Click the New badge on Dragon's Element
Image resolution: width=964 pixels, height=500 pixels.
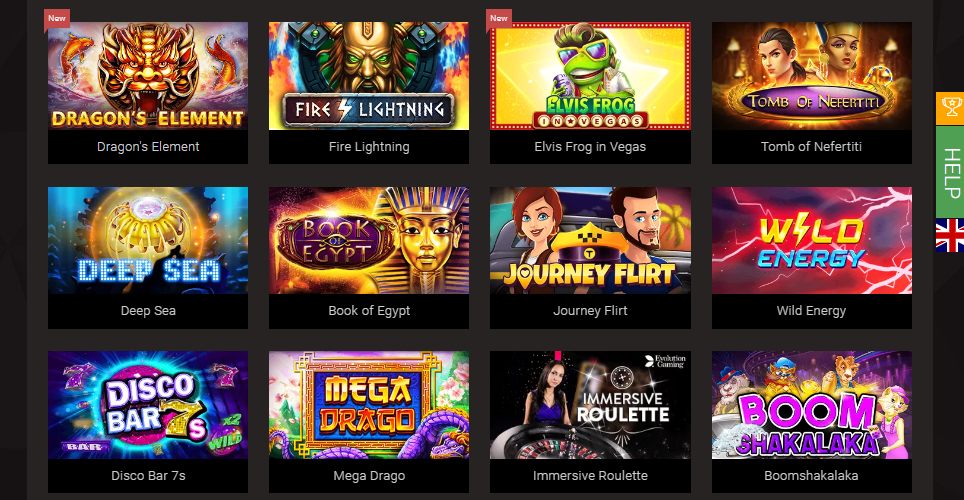click(57, 18)
